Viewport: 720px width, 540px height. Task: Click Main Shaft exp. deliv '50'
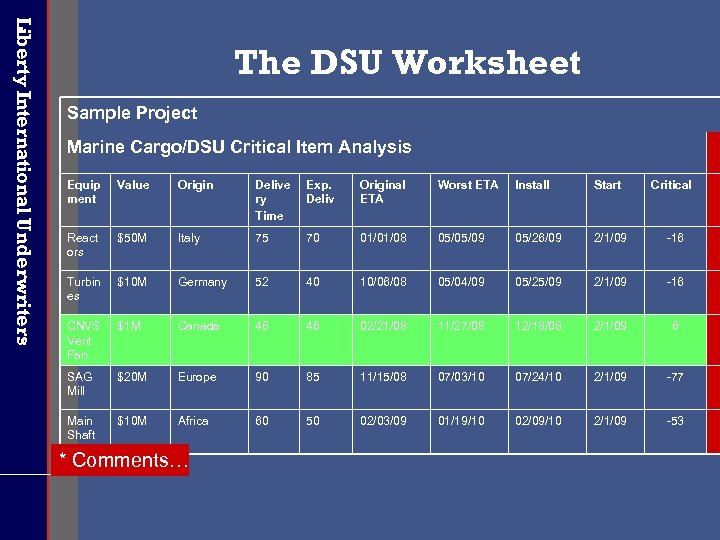pyautogui.click(x=326, y=432)
